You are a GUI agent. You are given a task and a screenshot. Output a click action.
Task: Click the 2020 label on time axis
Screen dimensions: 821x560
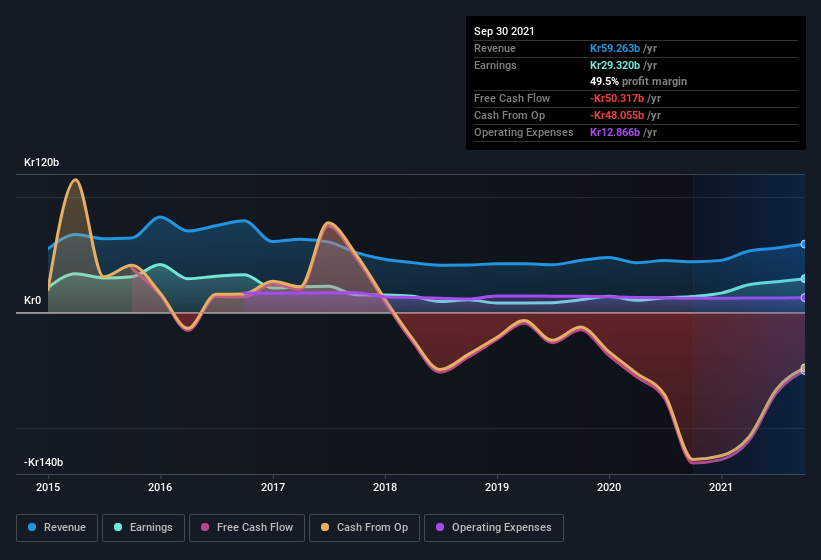click(609, 488)
